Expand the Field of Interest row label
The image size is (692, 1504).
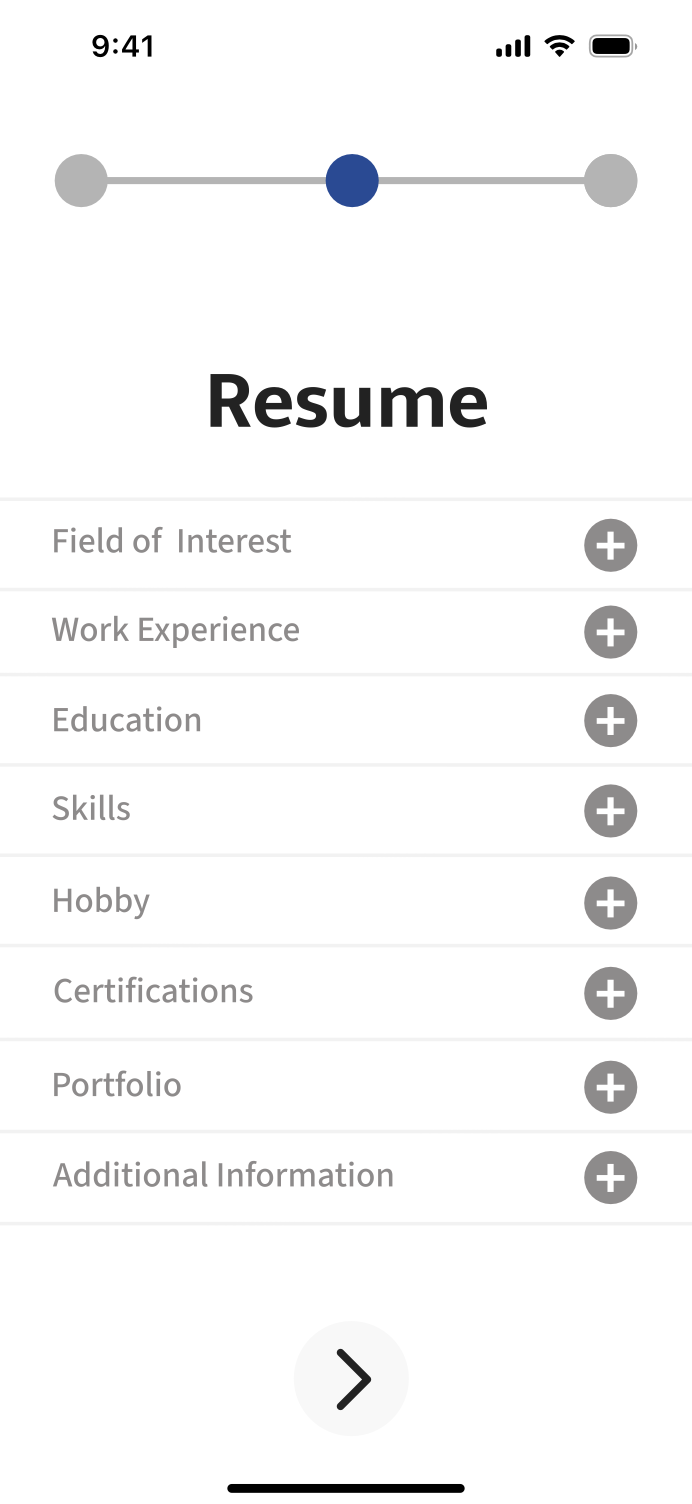[x=172, y=542]
